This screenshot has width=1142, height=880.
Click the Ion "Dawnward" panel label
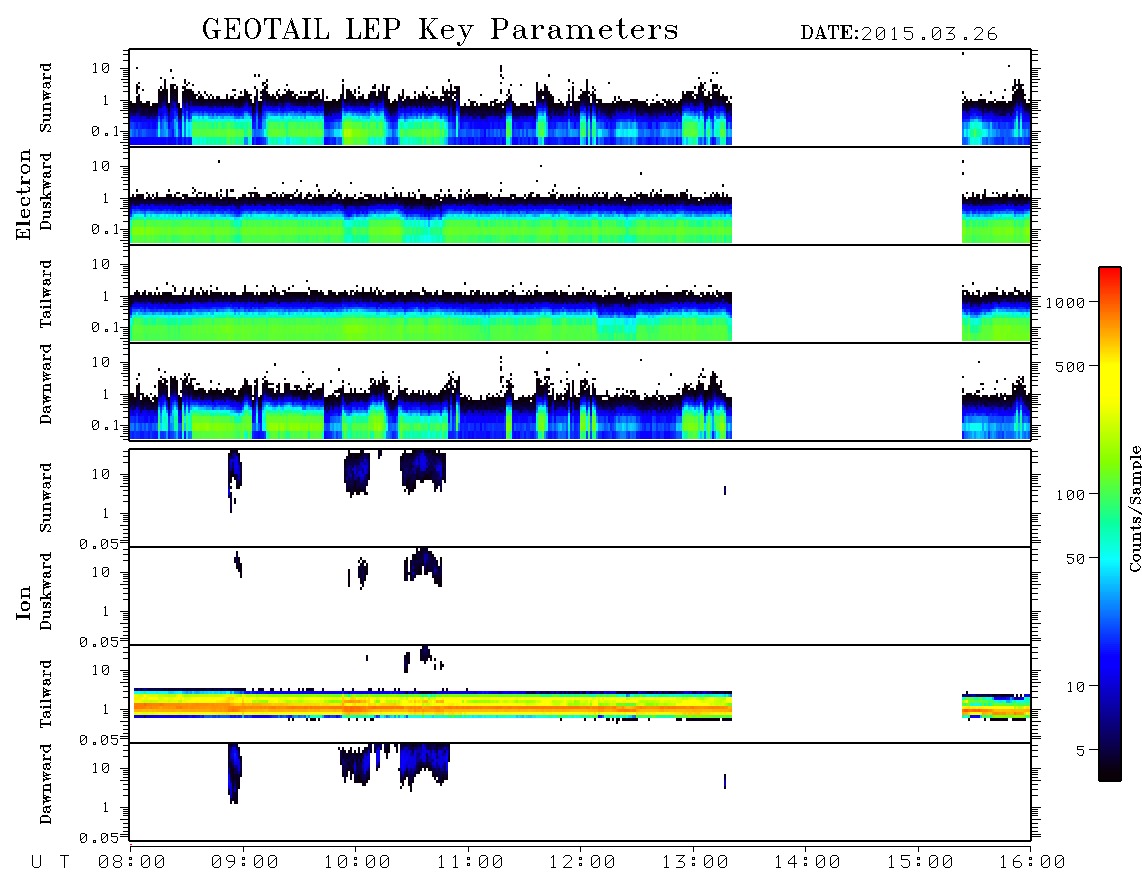tap(46, 784)
